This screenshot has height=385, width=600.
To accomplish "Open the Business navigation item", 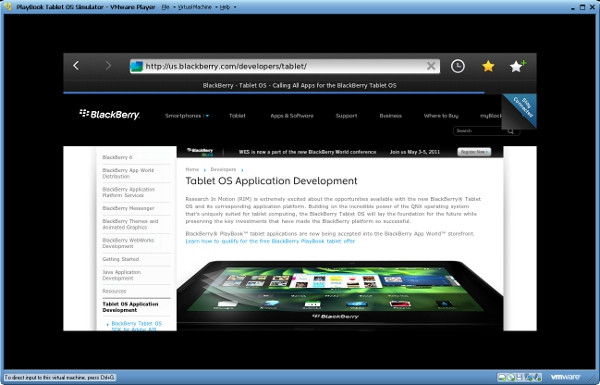I will tap(390, 116).
